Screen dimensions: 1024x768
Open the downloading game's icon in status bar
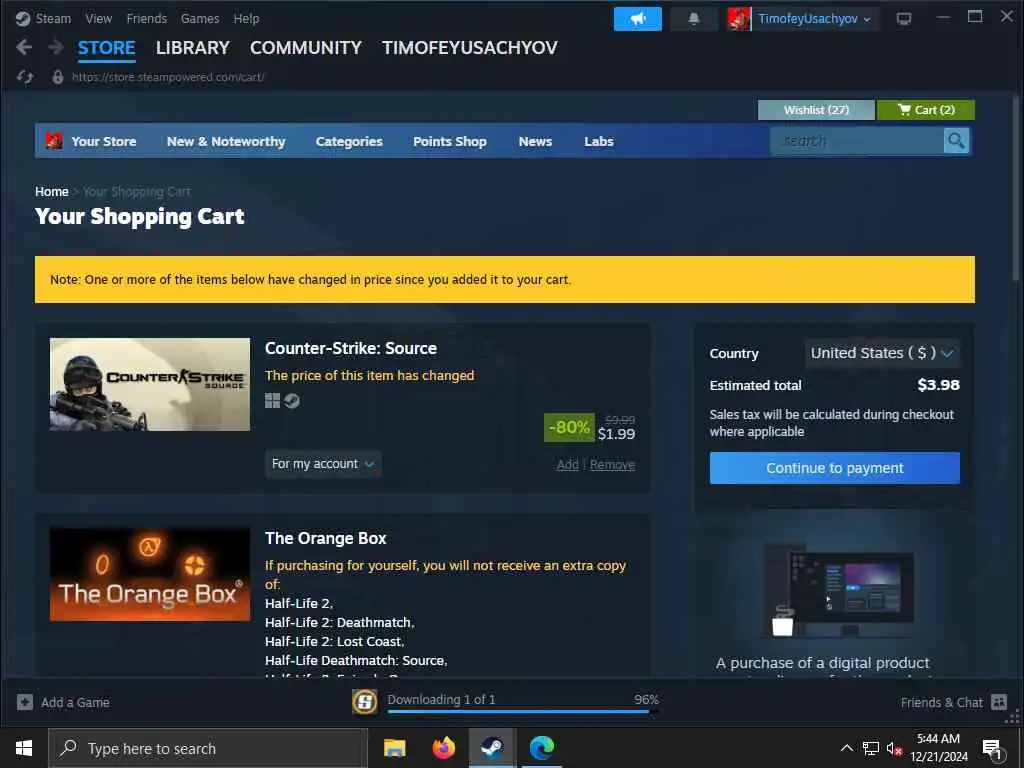pos(365,702)
